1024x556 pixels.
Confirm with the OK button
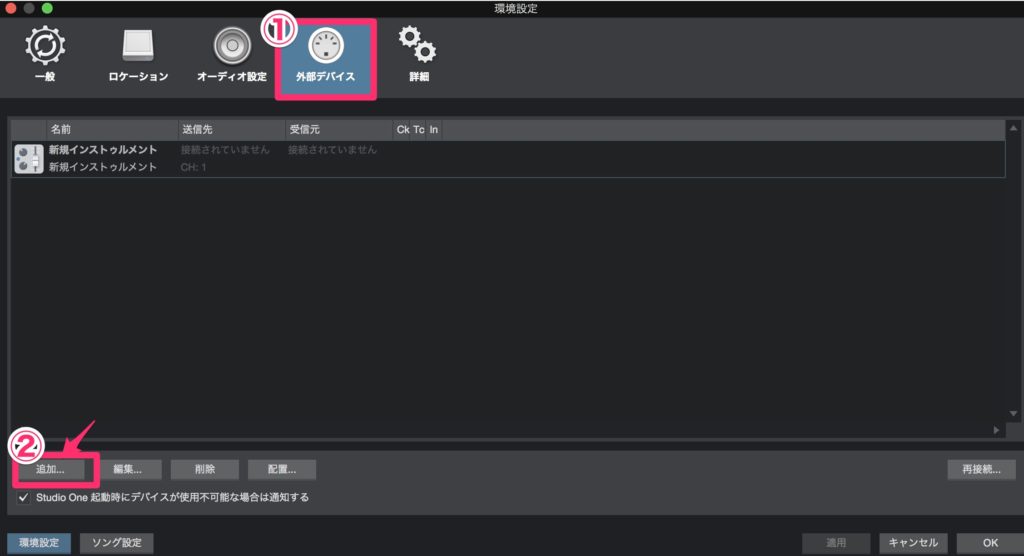click(989, 543)
